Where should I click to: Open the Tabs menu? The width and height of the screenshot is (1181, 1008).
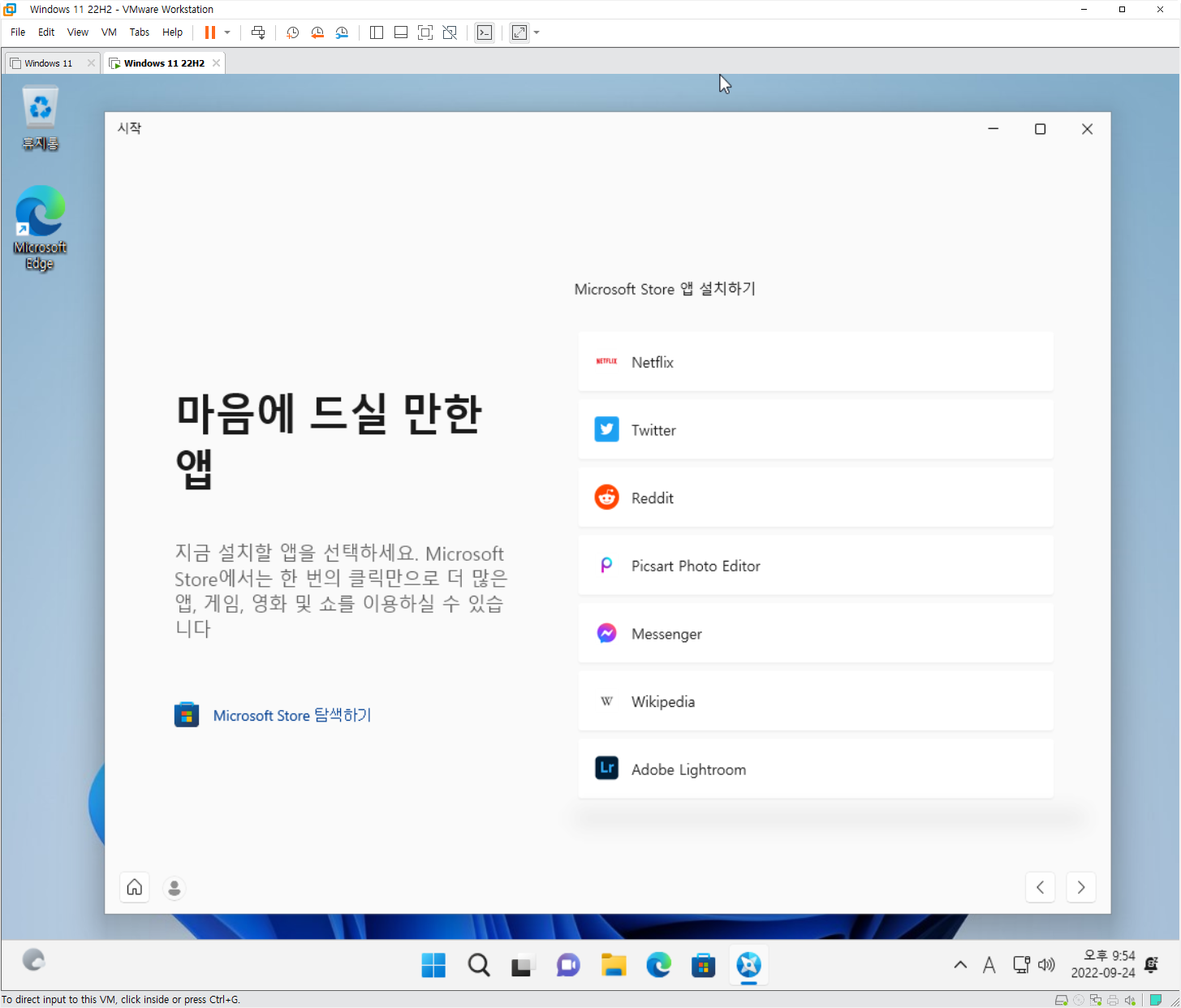[140, 32]
